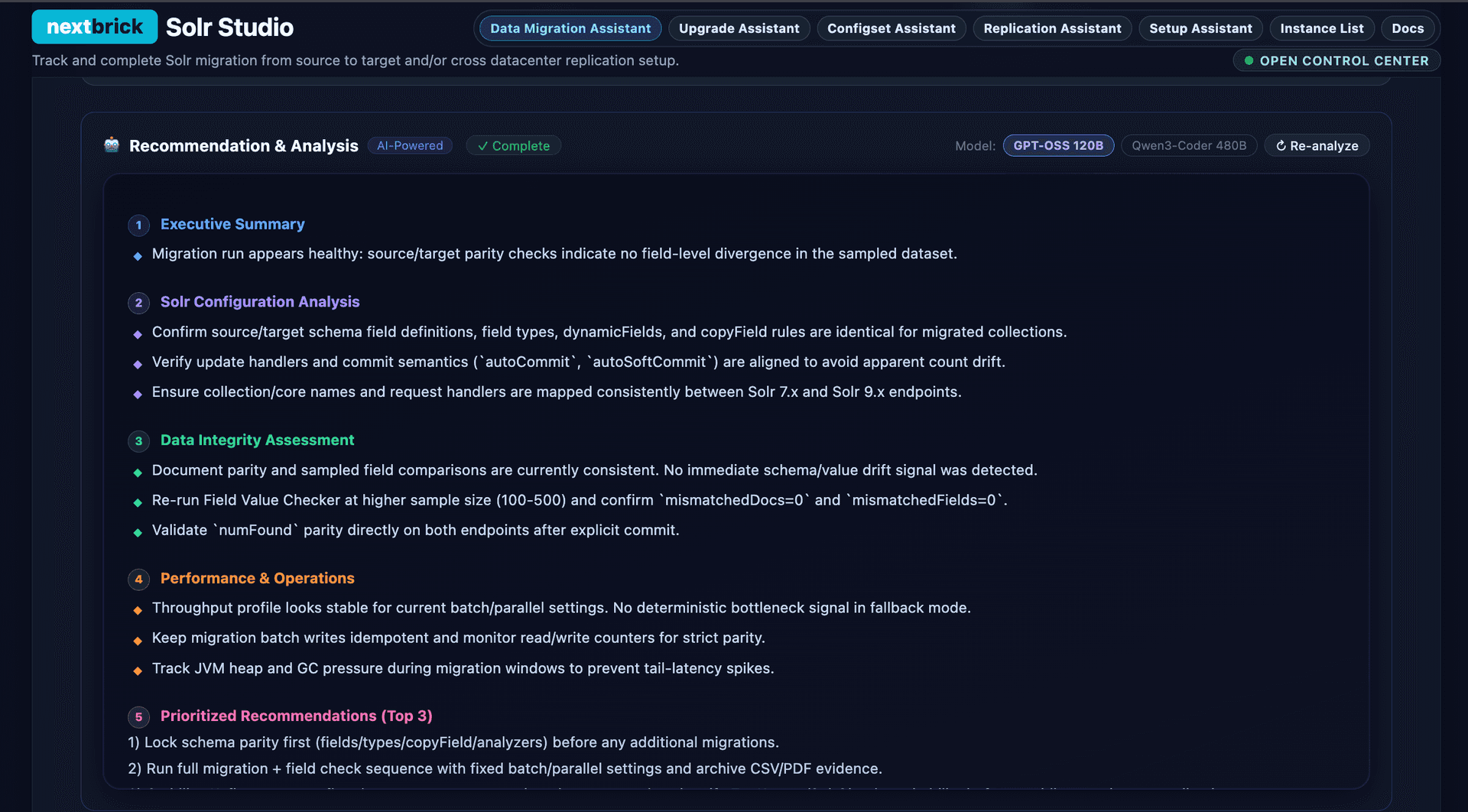Click the number 1 section badge
The image size is (1468, 812).
click(138, 225)
